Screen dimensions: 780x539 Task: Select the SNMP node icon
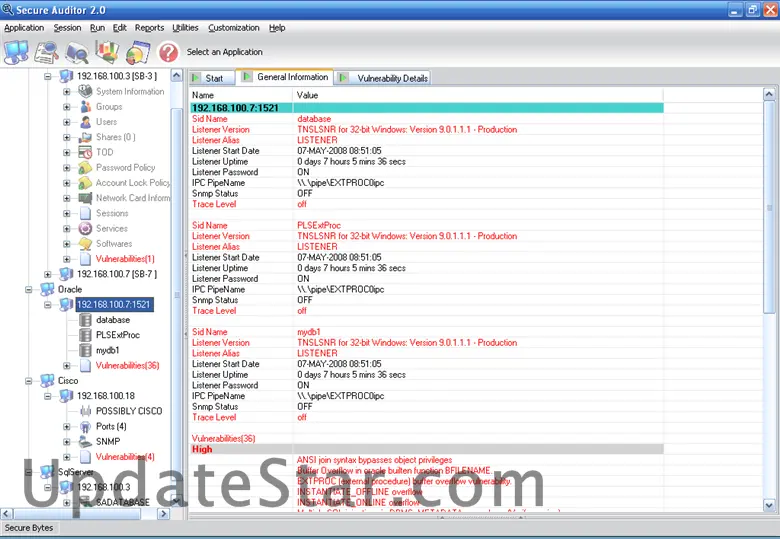click(86, 442)
